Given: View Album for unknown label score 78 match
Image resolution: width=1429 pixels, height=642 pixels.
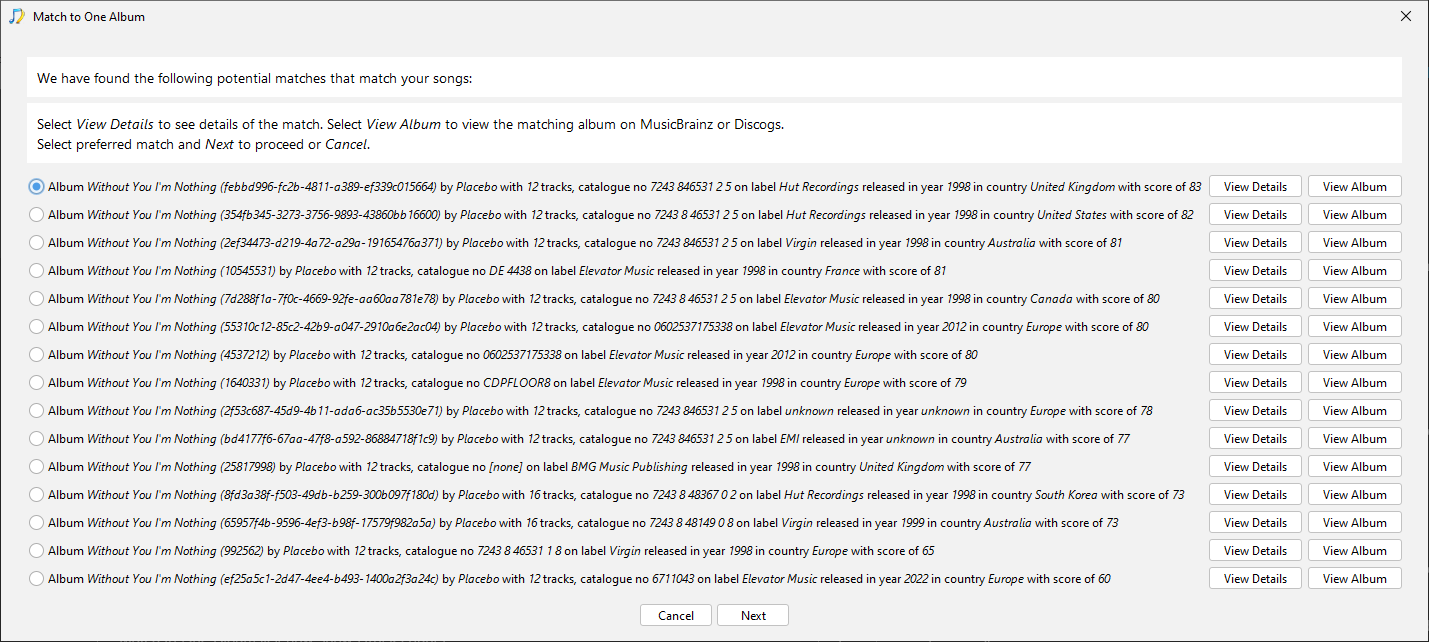Looking at the screenshot, I should [x=1355, y=411].
